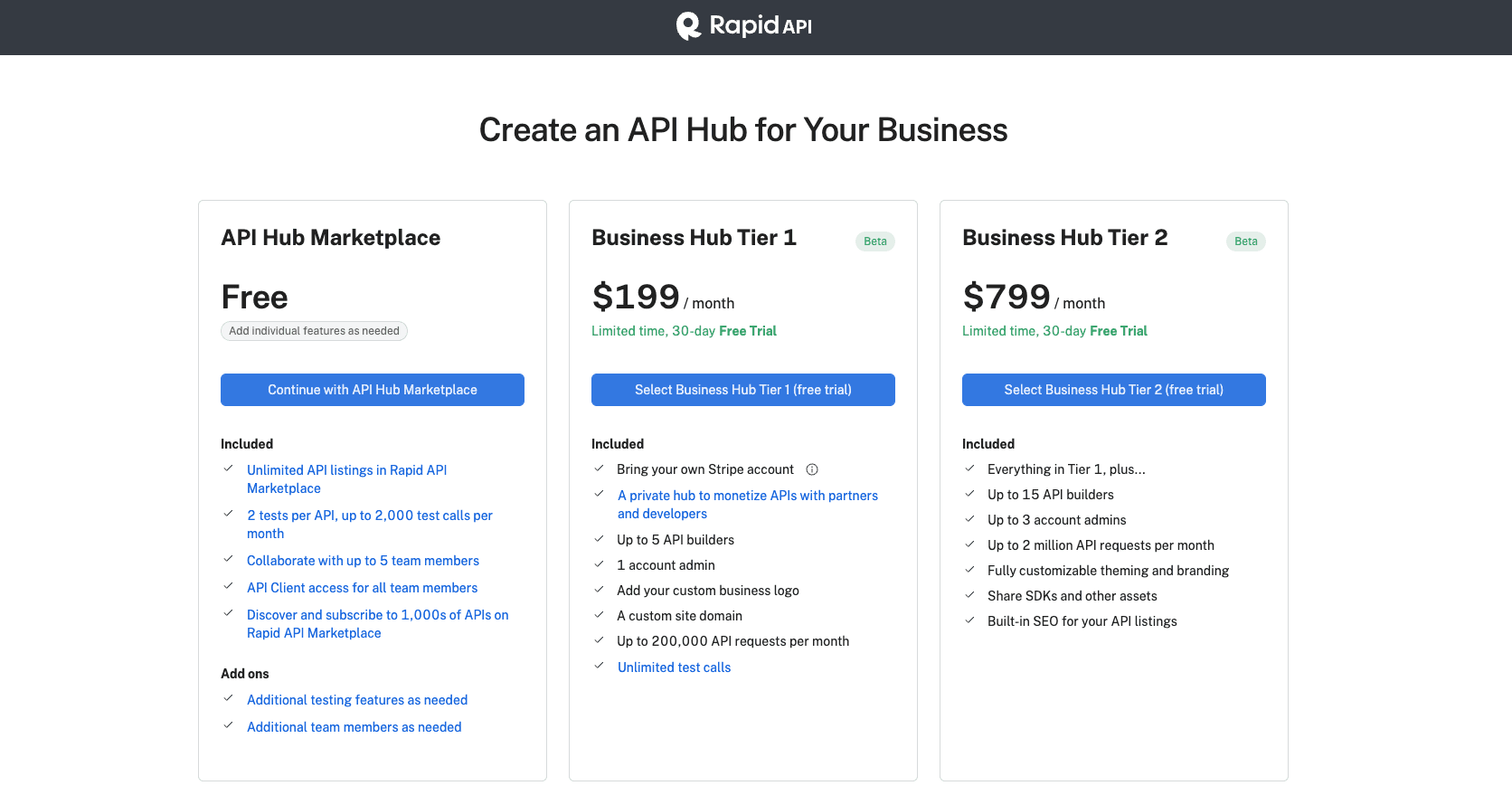The height and width of the screenshot is (795, 1512).
Task: Open Additional testing features as needed link
Action: click(357, 700)
